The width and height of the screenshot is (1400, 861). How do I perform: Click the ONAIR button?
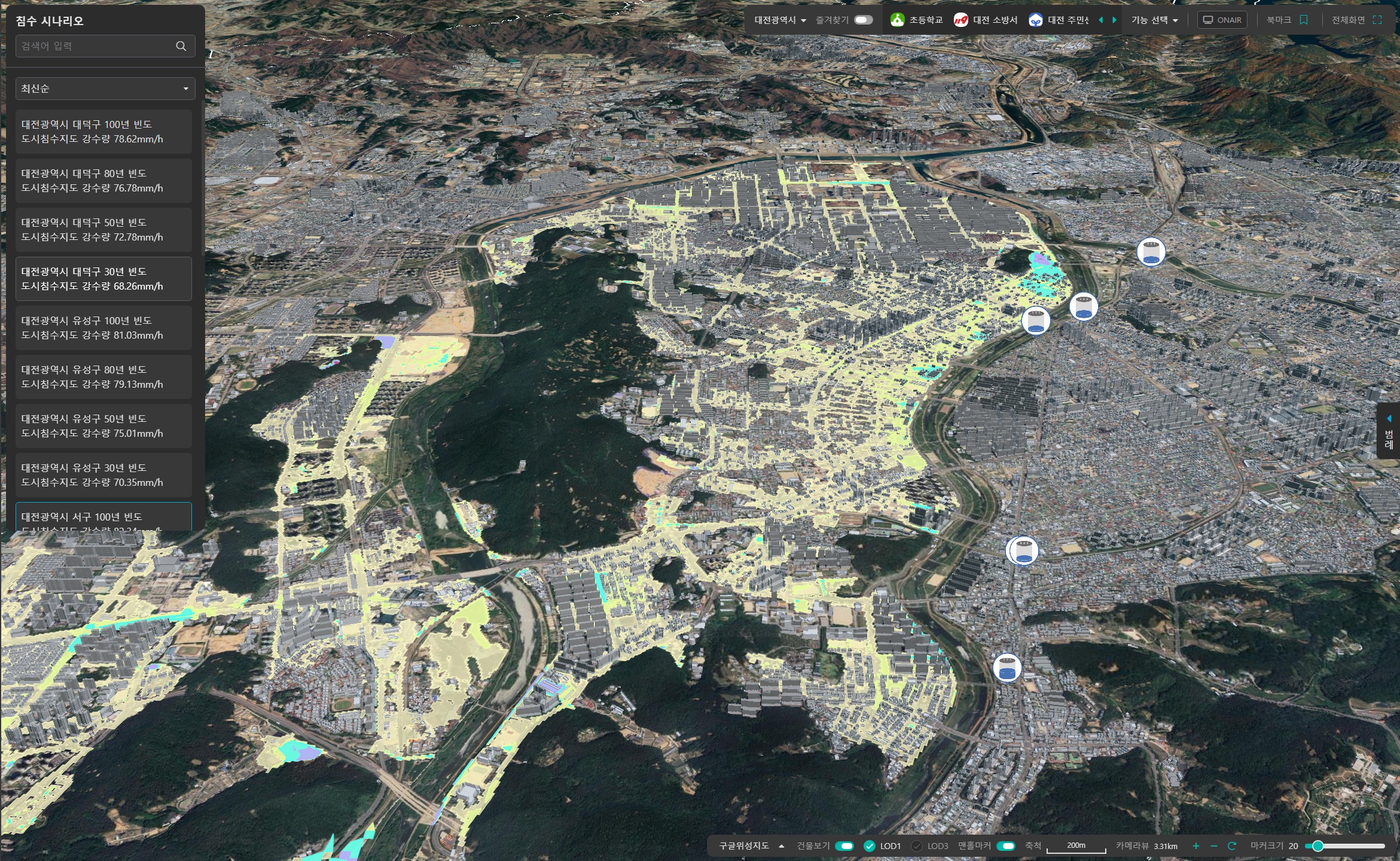(1222, 20)
